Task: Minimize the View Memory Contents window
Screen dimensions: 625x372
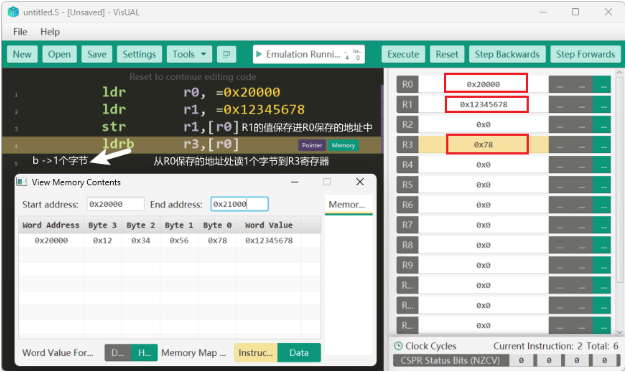Action: (295, 182)
